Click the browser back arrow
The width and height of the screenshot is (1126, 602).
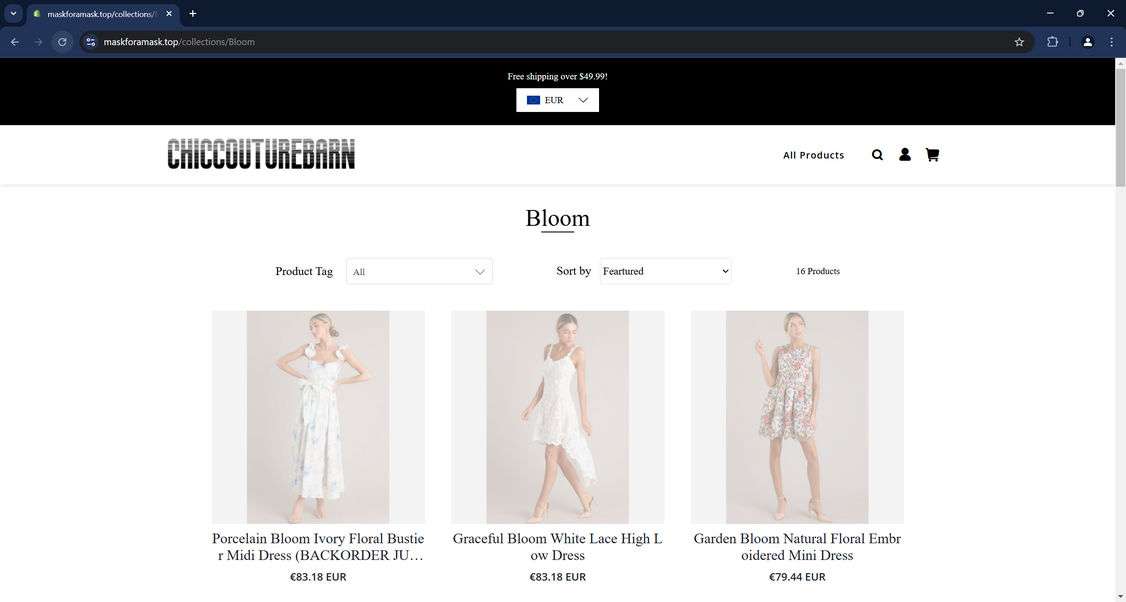coord(15,42)
